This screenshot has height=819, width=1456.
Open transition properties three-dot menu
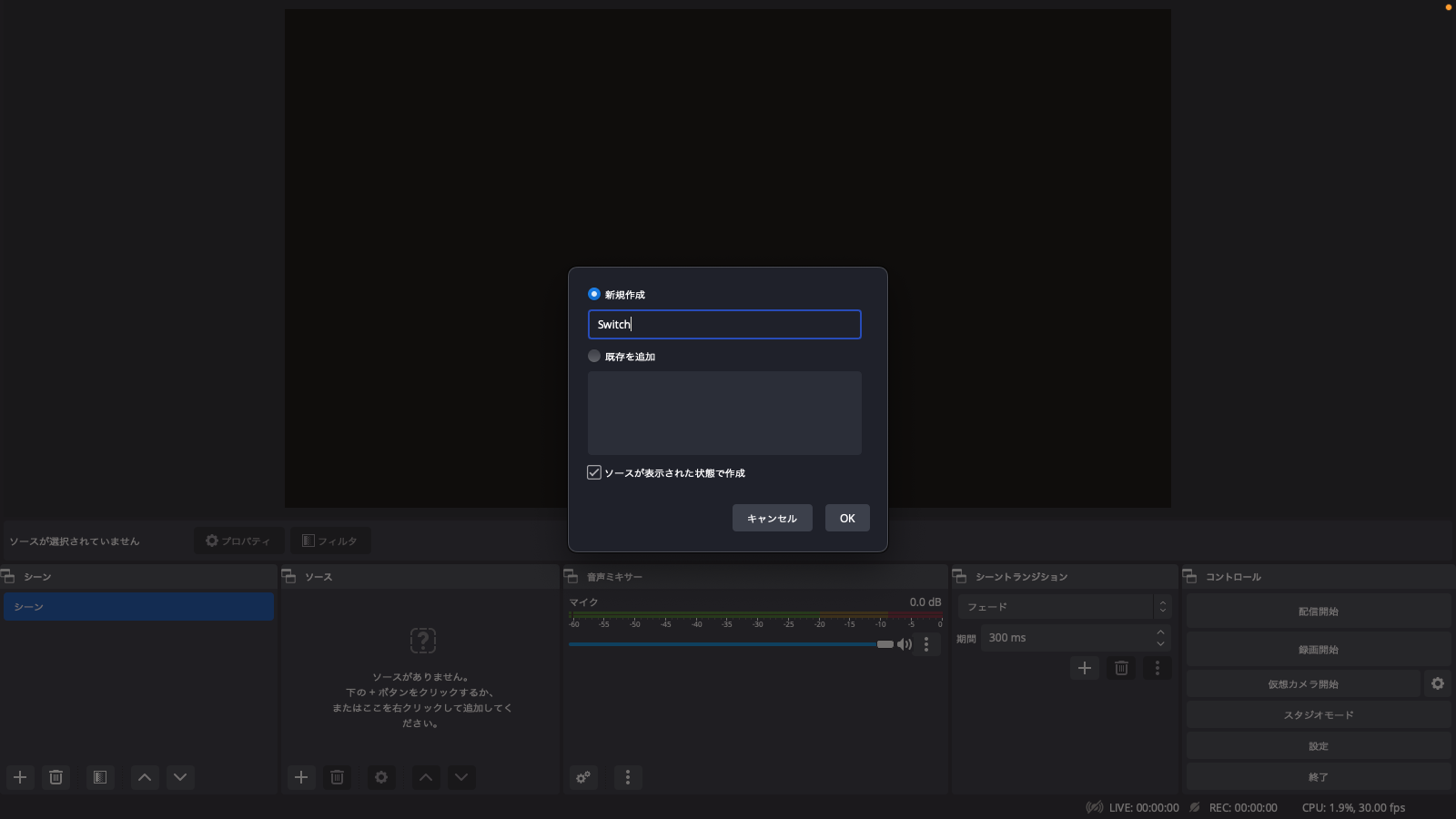point(1158,668)
